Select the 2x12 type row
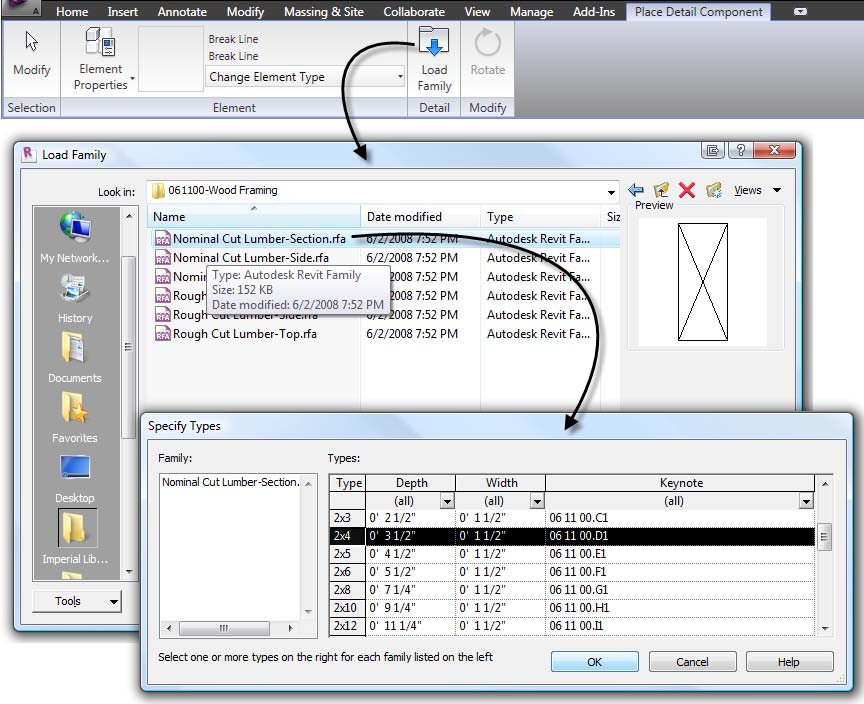This screenshot has height=704, width=864. click(x=571, y=626)
